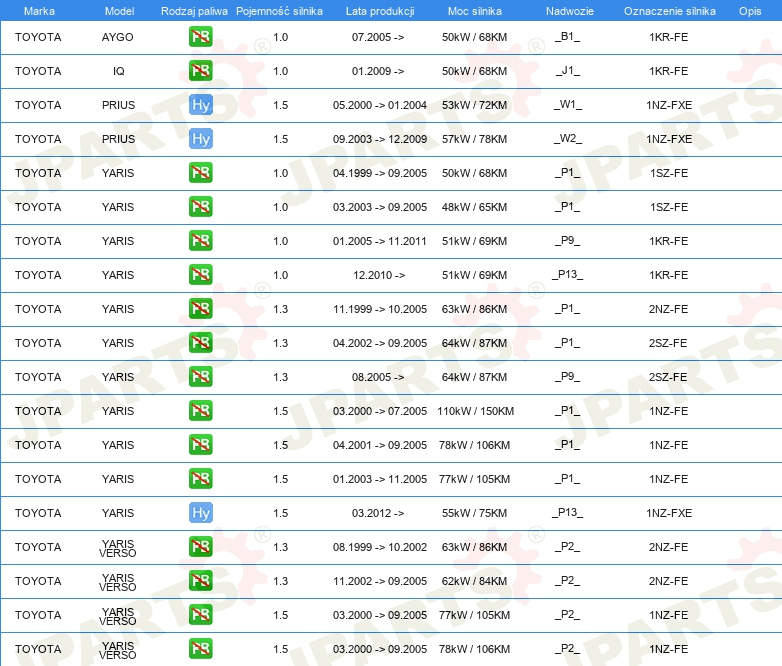Click petrol icon for YARIS VERSO 62kW row
Screen dimensions: 782x666
(x=200, y=581)
